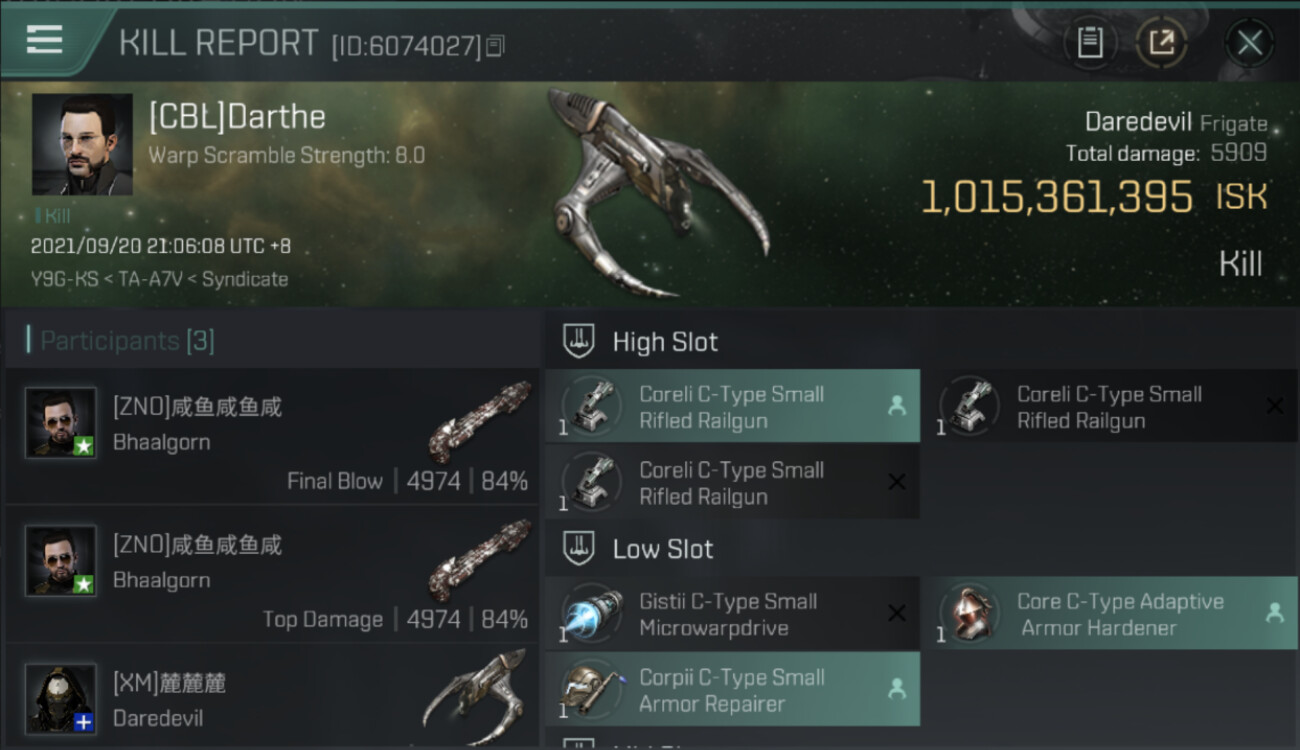Open the XM Daredevil participant entry
The height and width of the screenshot is (750, 1300).
coord(272,698)
